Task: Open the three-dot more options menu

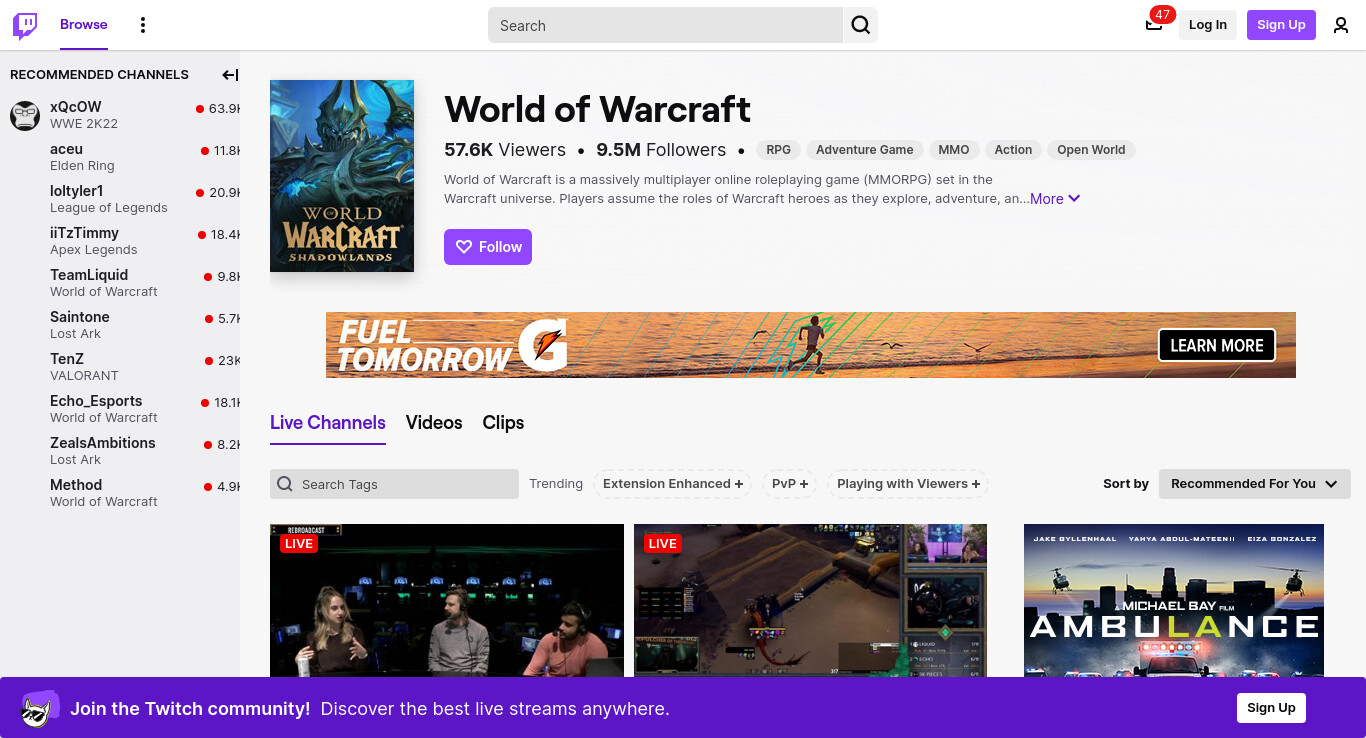Action: (x=143, y=25)
